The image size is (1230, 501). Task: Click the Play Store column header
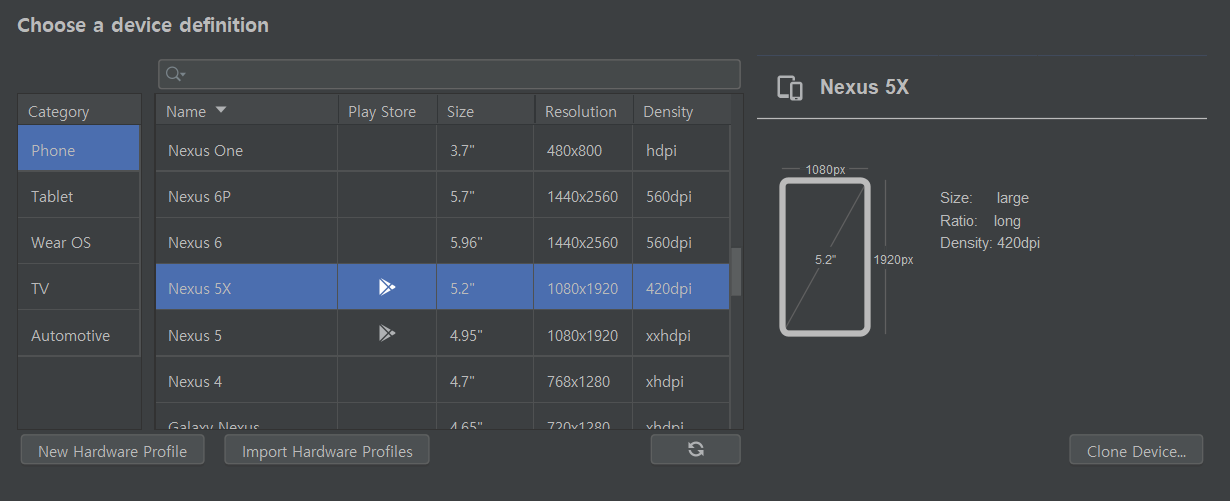click(x=387, y=111)
